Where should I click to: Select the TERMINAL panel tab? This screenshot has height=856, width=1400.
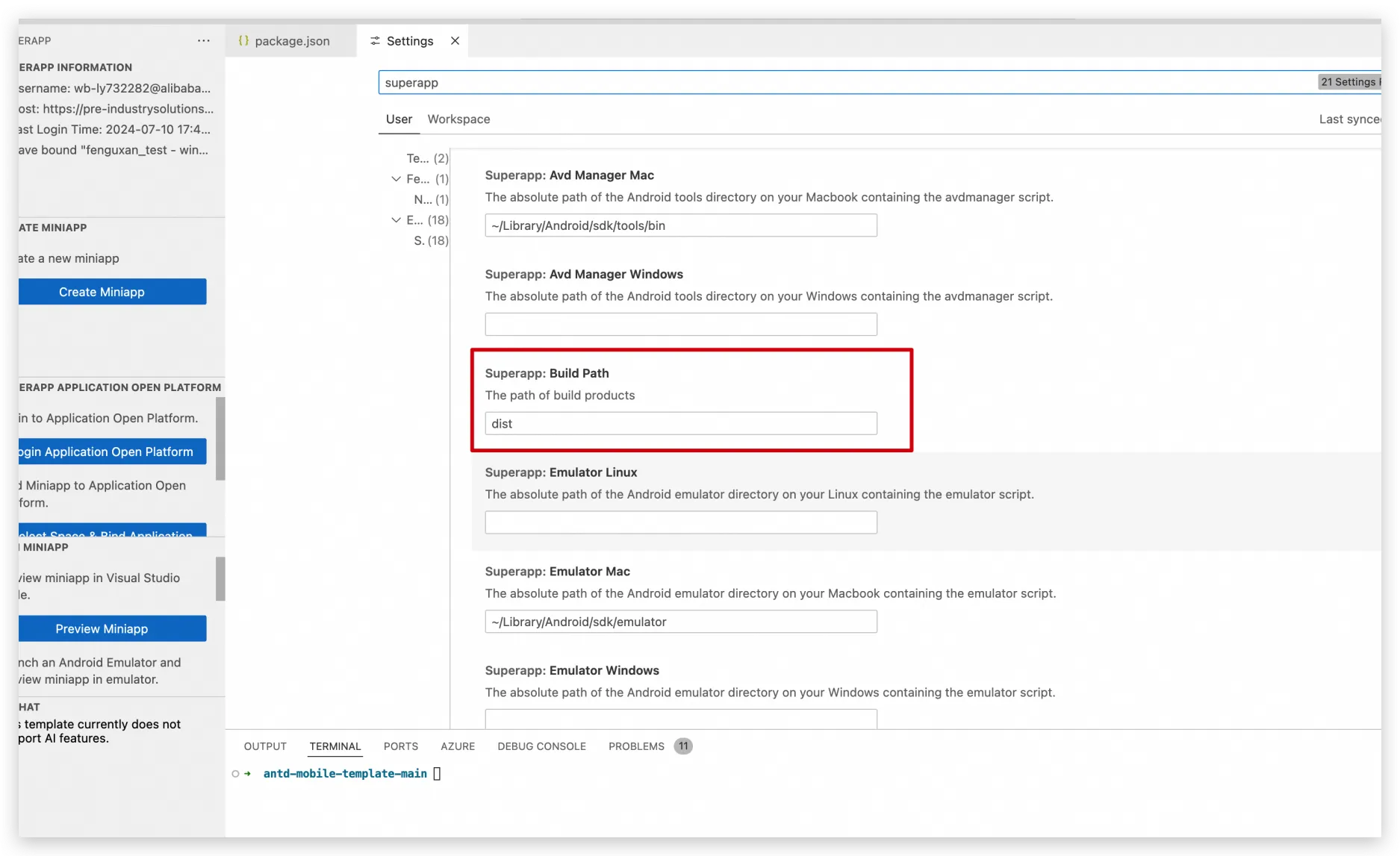coord(335,746)
